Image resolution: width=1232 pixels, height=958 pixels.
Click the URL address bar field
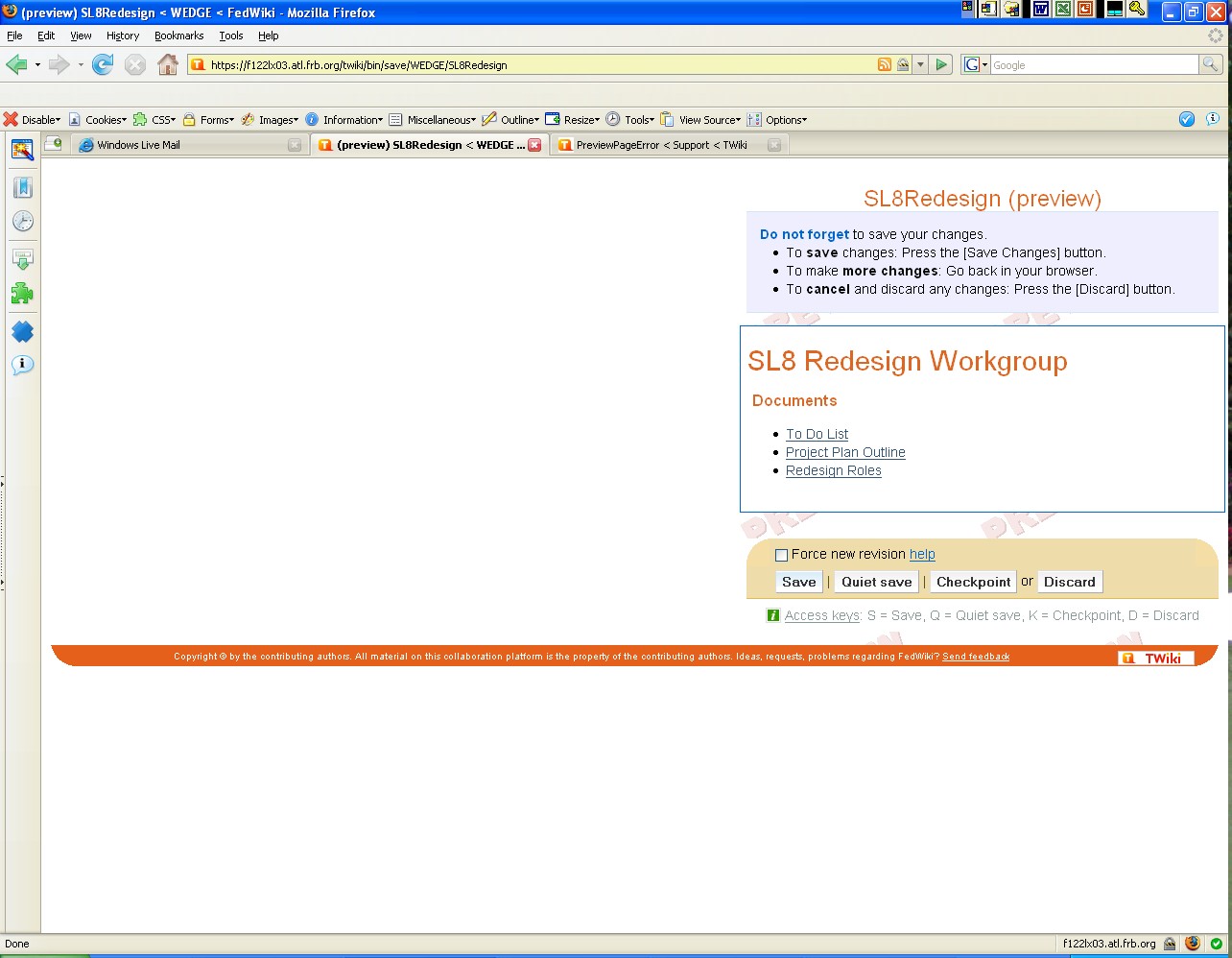click(x=537, y=65)
